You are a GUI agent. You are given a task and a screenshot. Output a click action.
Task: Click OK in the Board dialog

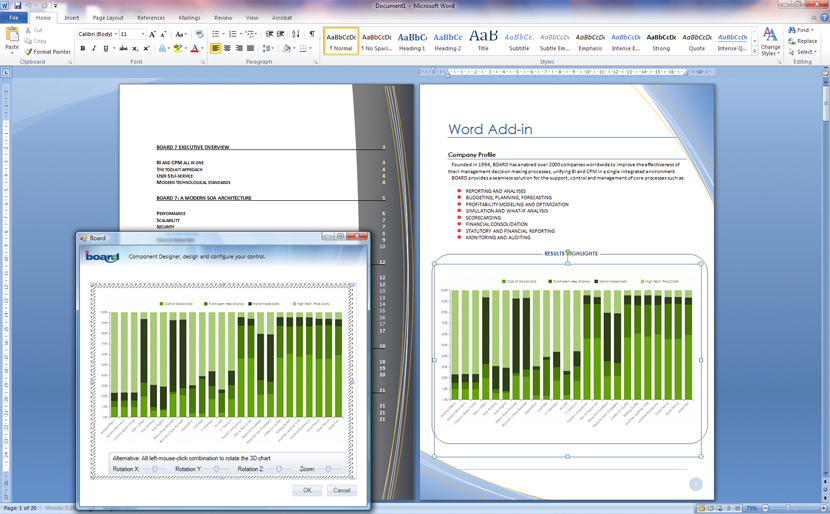pyautogui.click(x=307, y=490)
